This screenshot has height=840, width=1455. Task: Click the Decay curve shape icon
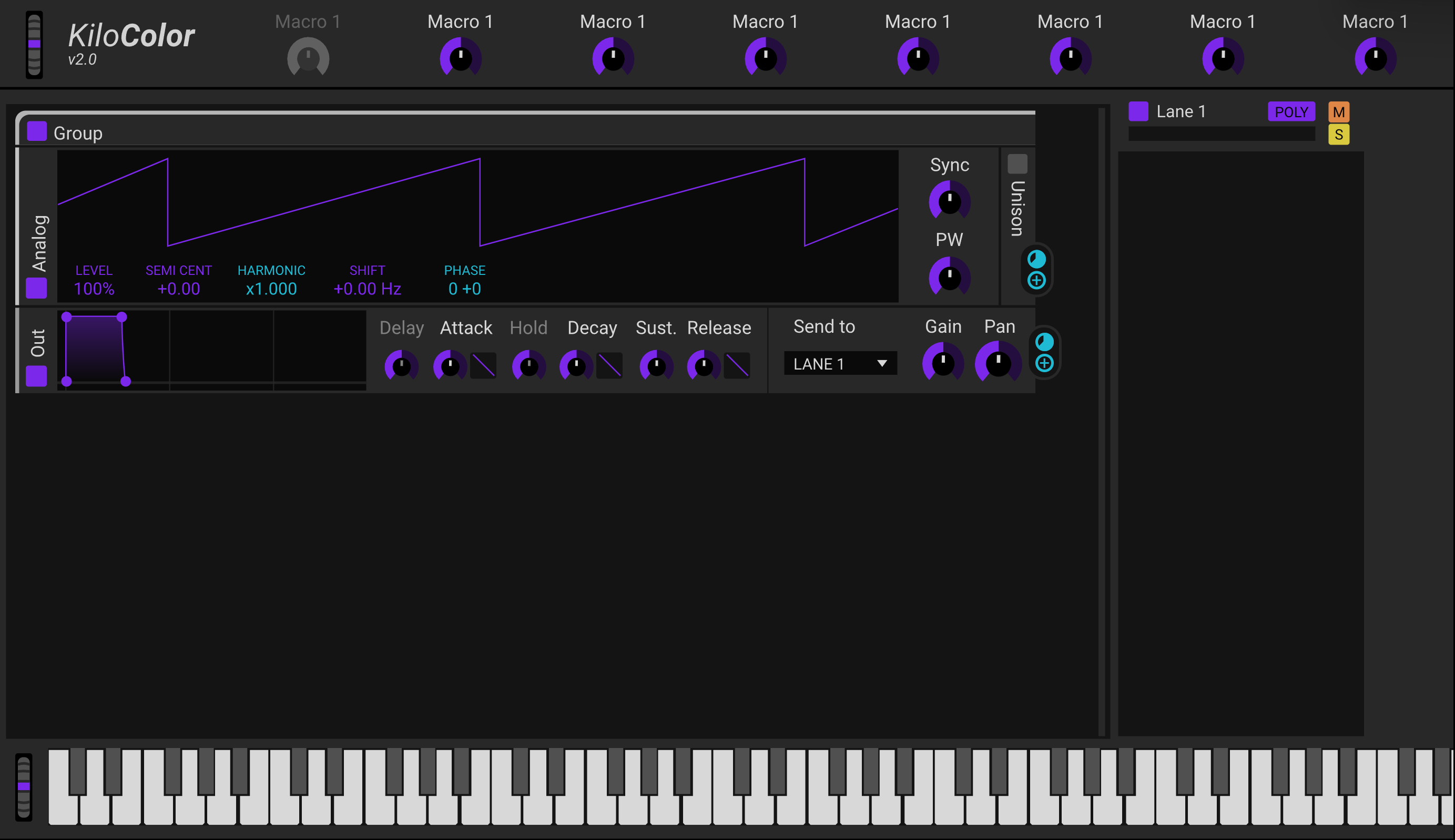coord(609,366)
